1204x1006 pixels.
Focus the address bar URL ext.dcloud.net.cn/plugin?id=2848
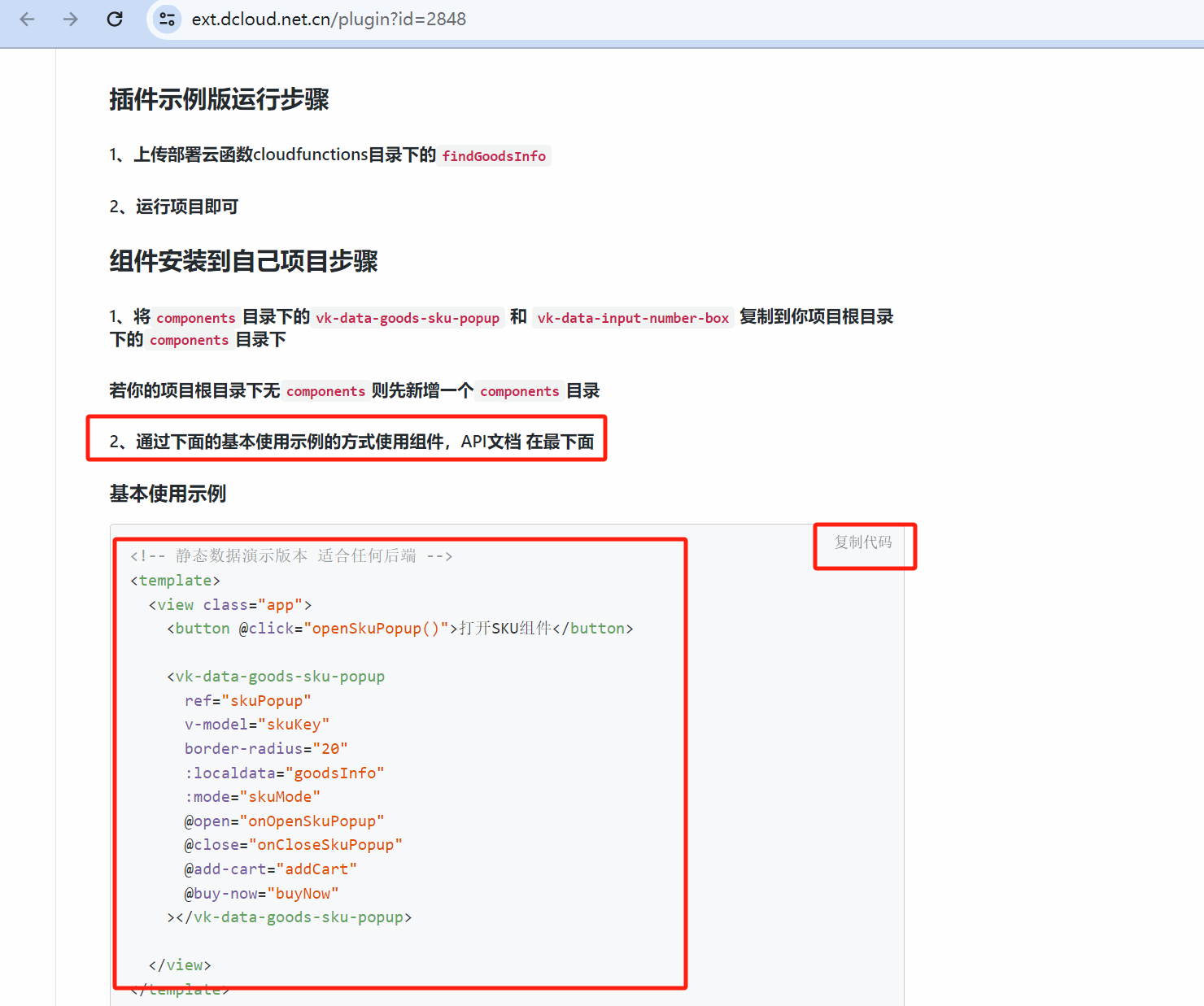tap(329, 19)
